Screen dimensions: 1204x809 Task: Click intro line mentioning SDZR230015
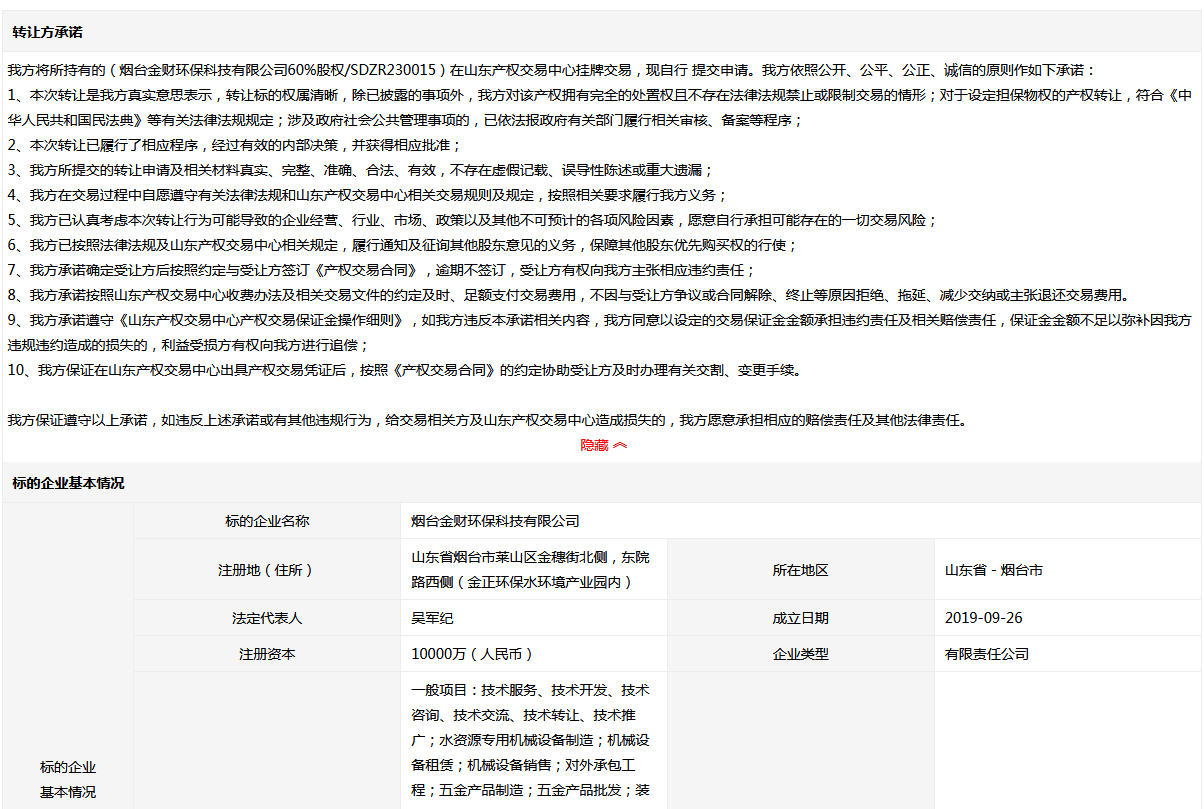click(x=552, y=70)
